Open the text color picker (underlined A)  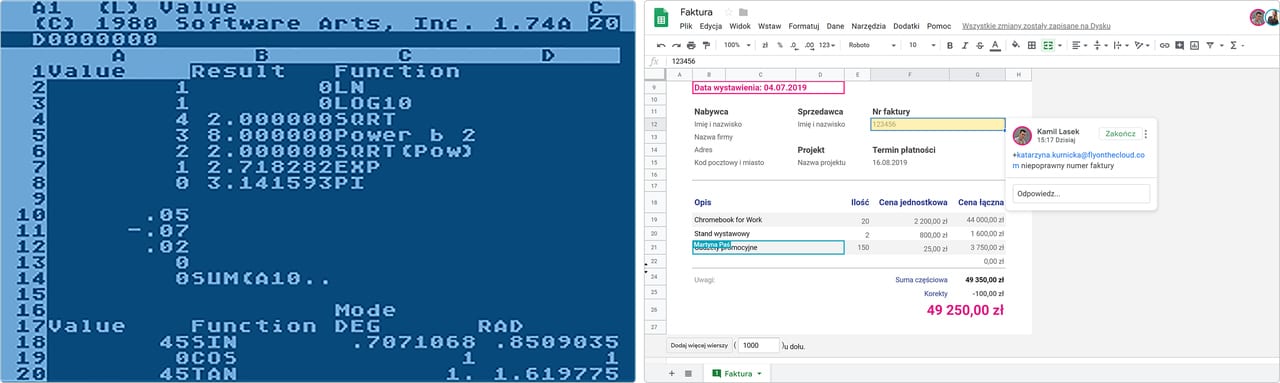[x=994, y=45]
